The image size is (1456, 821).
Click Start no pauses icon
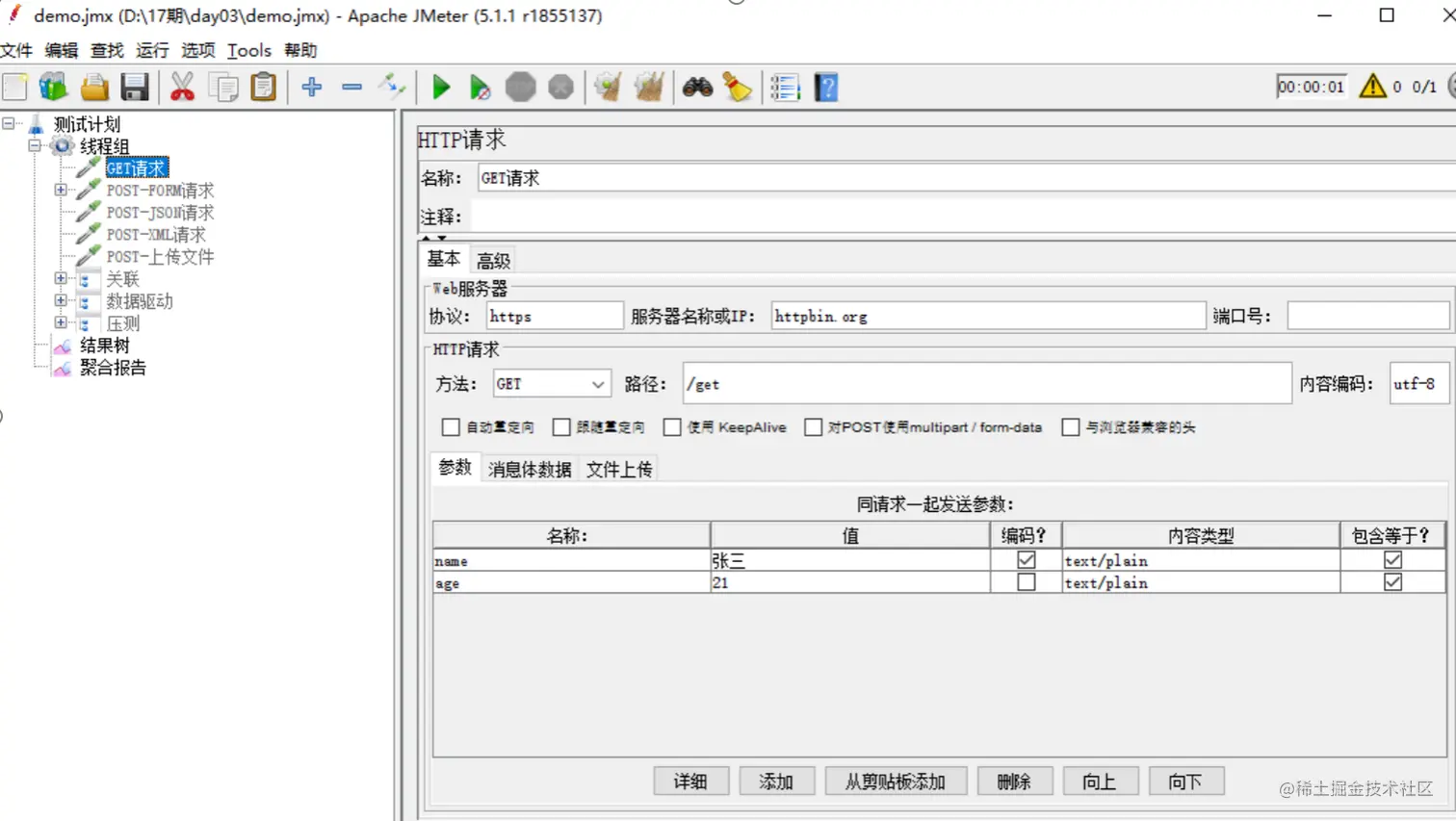click(x=480, y=88)
